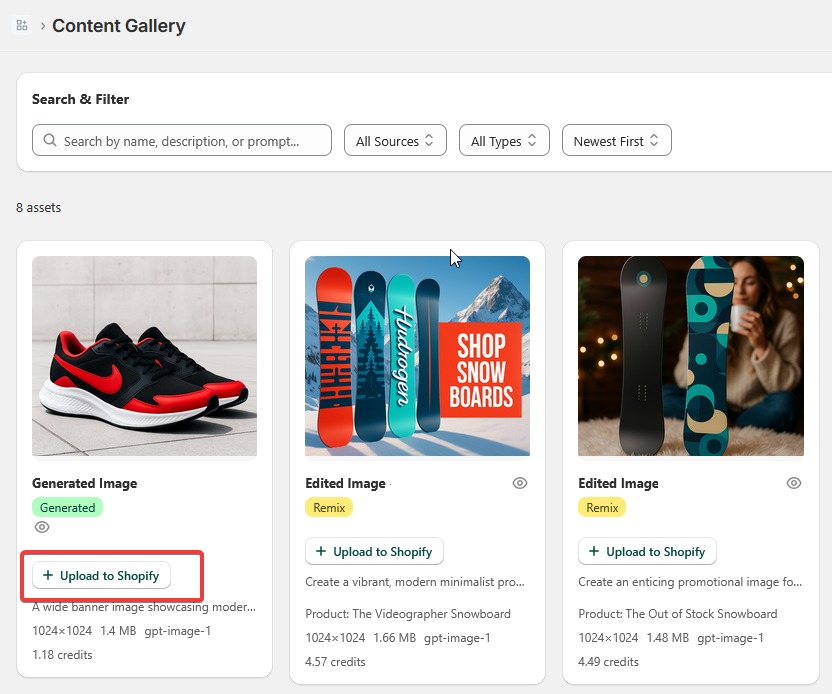Click the green Generated badge
The width and height of the screenshot is (832, 694).
(67, 508)
